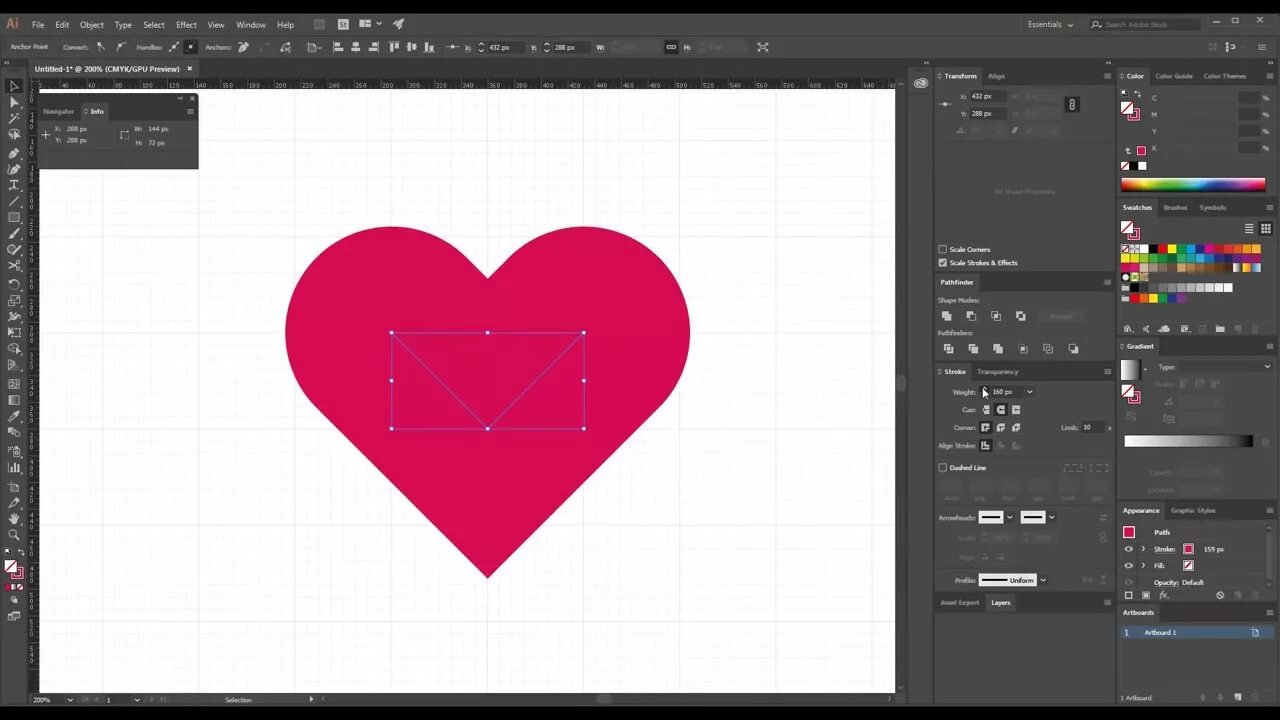Click the gradient preview swatch
This screenshot has height=720, width=1280.
1130,369
